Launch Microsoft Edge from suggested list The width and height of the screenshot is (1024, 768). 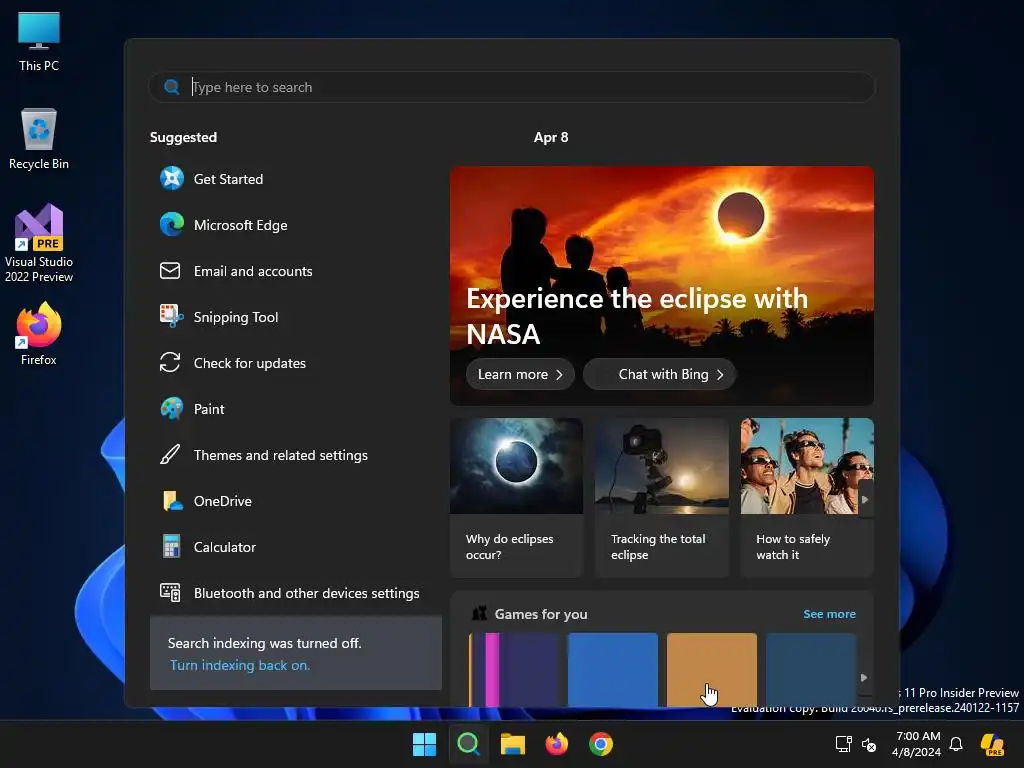[240, 225]
